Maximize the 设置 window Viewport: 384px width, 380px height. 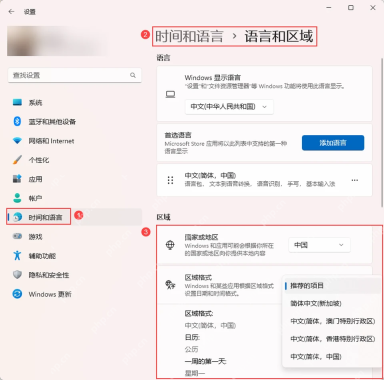[351, 7]
